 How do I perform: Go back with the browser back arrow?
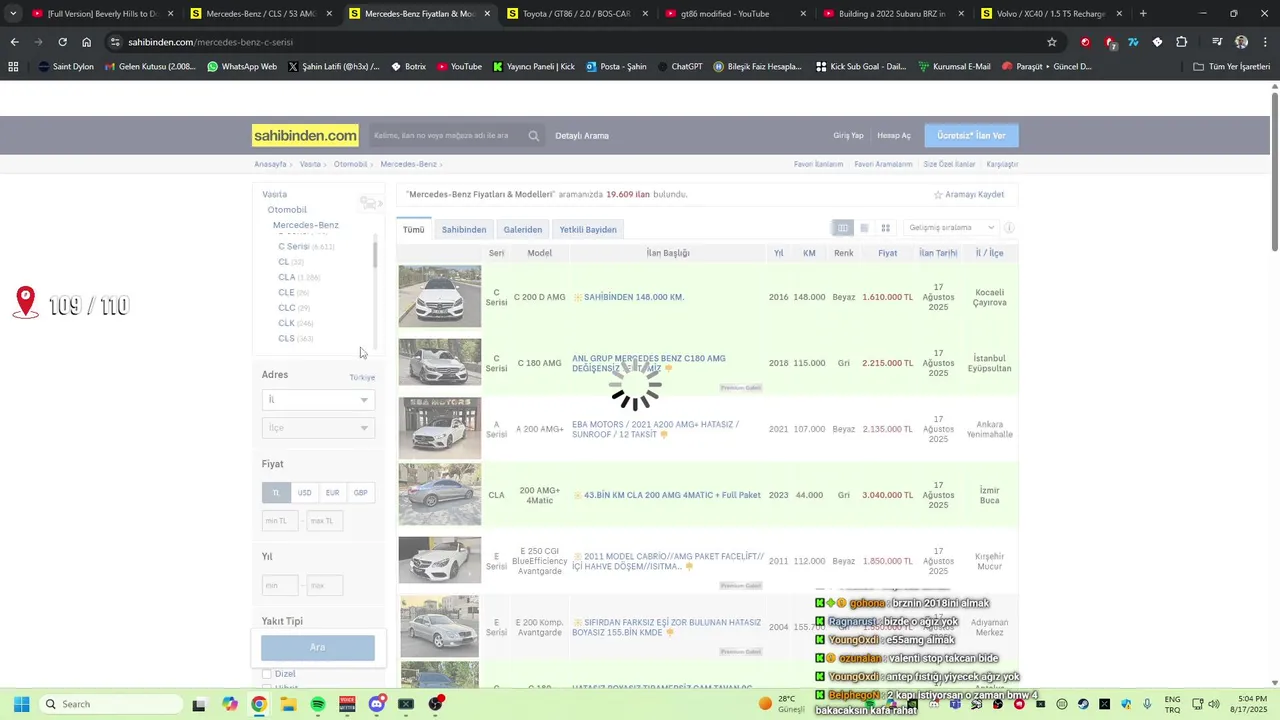[14, 42]
